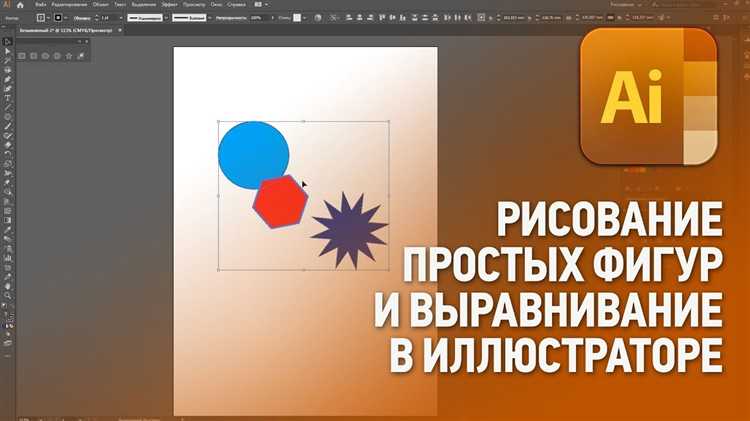Screen dimensions: 750x421
Task: Click the Непрозрачность opacity panel link
Action: coord(232,18)
